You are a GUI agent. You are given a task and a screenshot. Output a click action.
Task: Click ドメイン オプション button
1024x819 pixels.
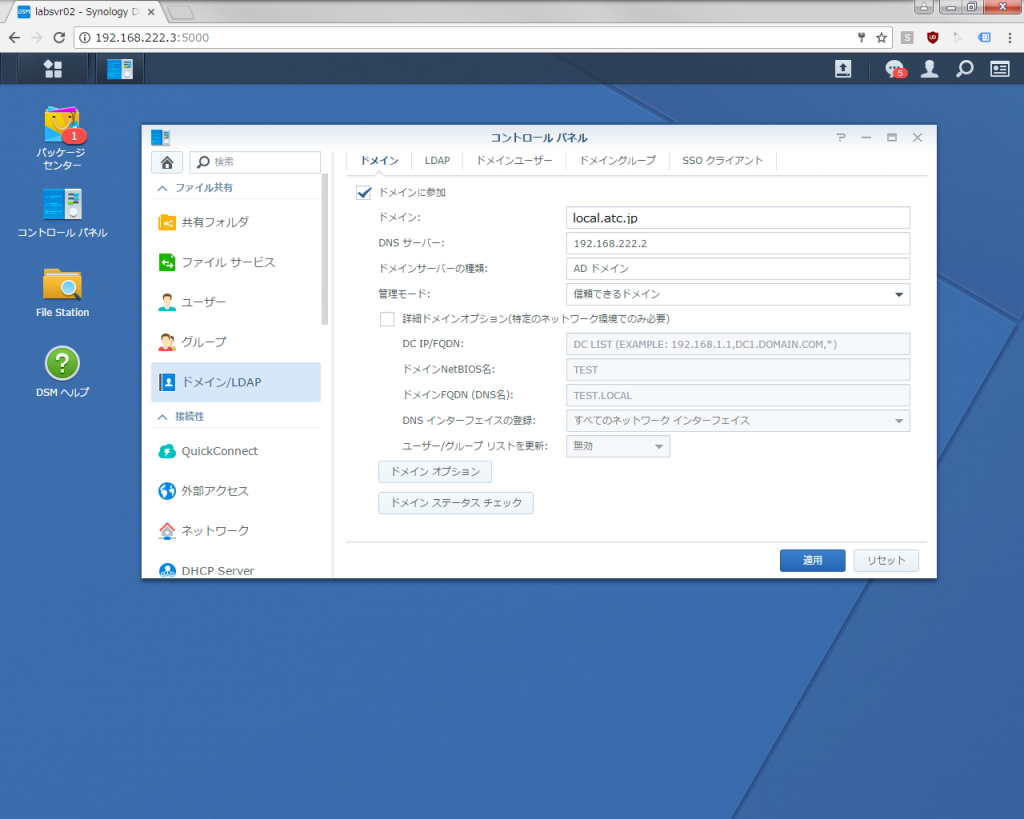tap(435, 472)
